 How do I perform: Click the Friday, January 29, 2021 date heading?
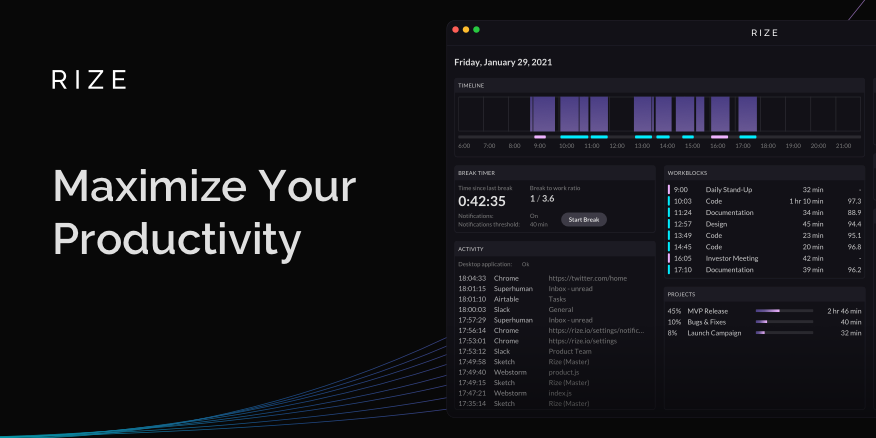tap(503, 62)
